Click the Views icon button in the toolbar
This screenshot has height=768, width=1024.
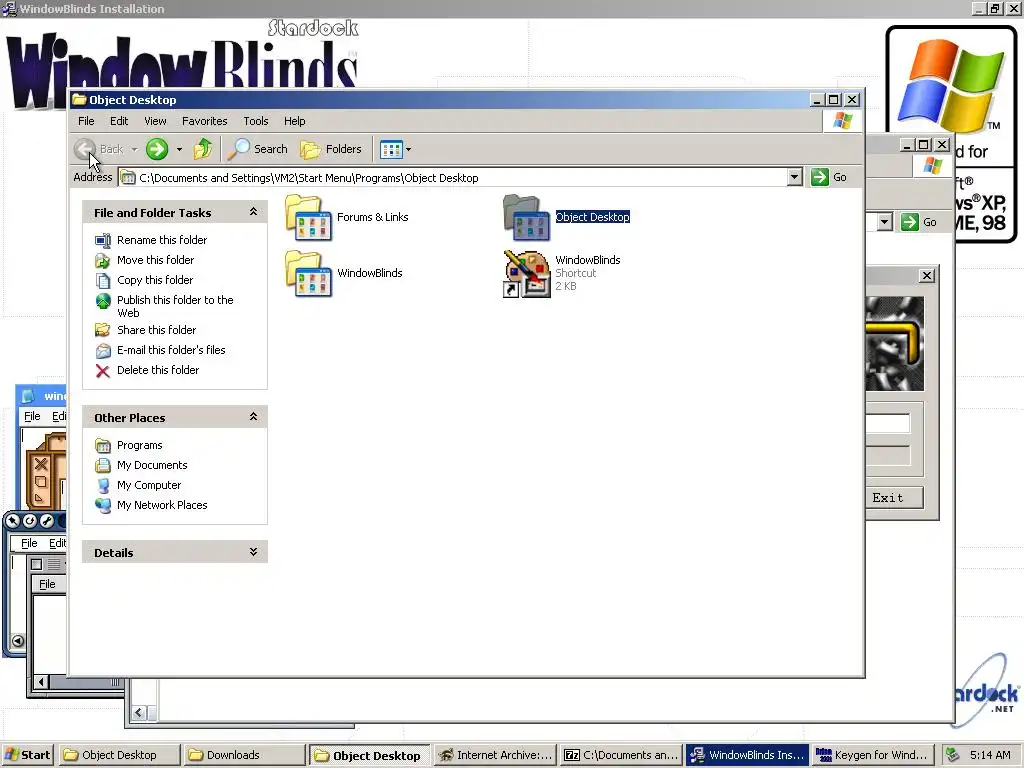(391, 150)
